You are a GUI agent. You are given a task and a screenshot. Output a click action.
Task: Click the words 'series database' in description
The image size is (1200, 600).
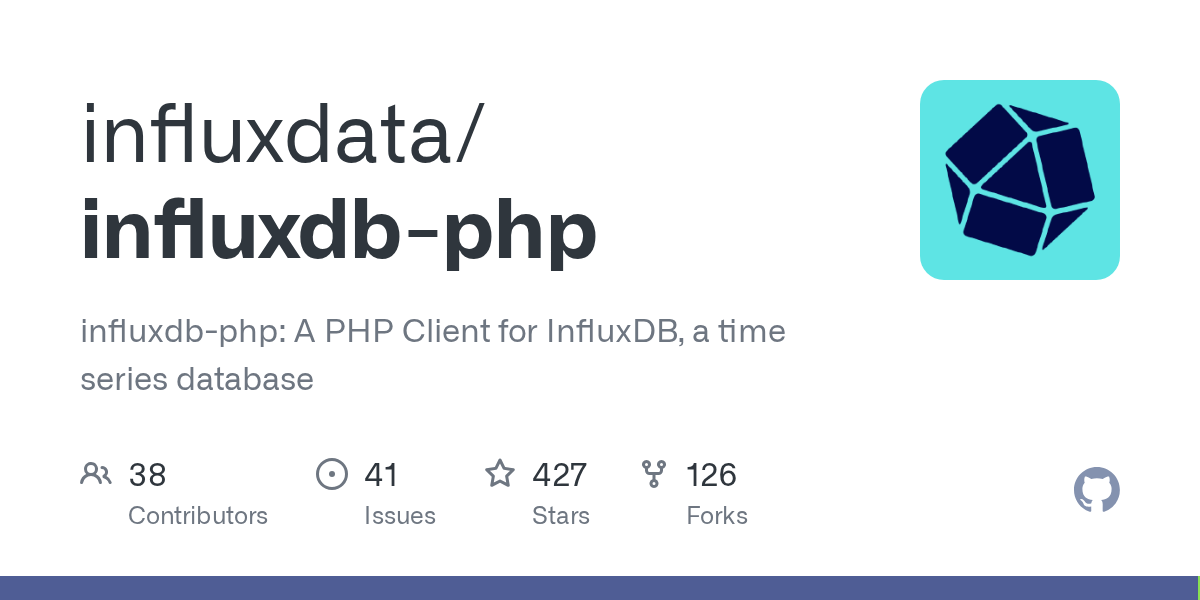197,380
